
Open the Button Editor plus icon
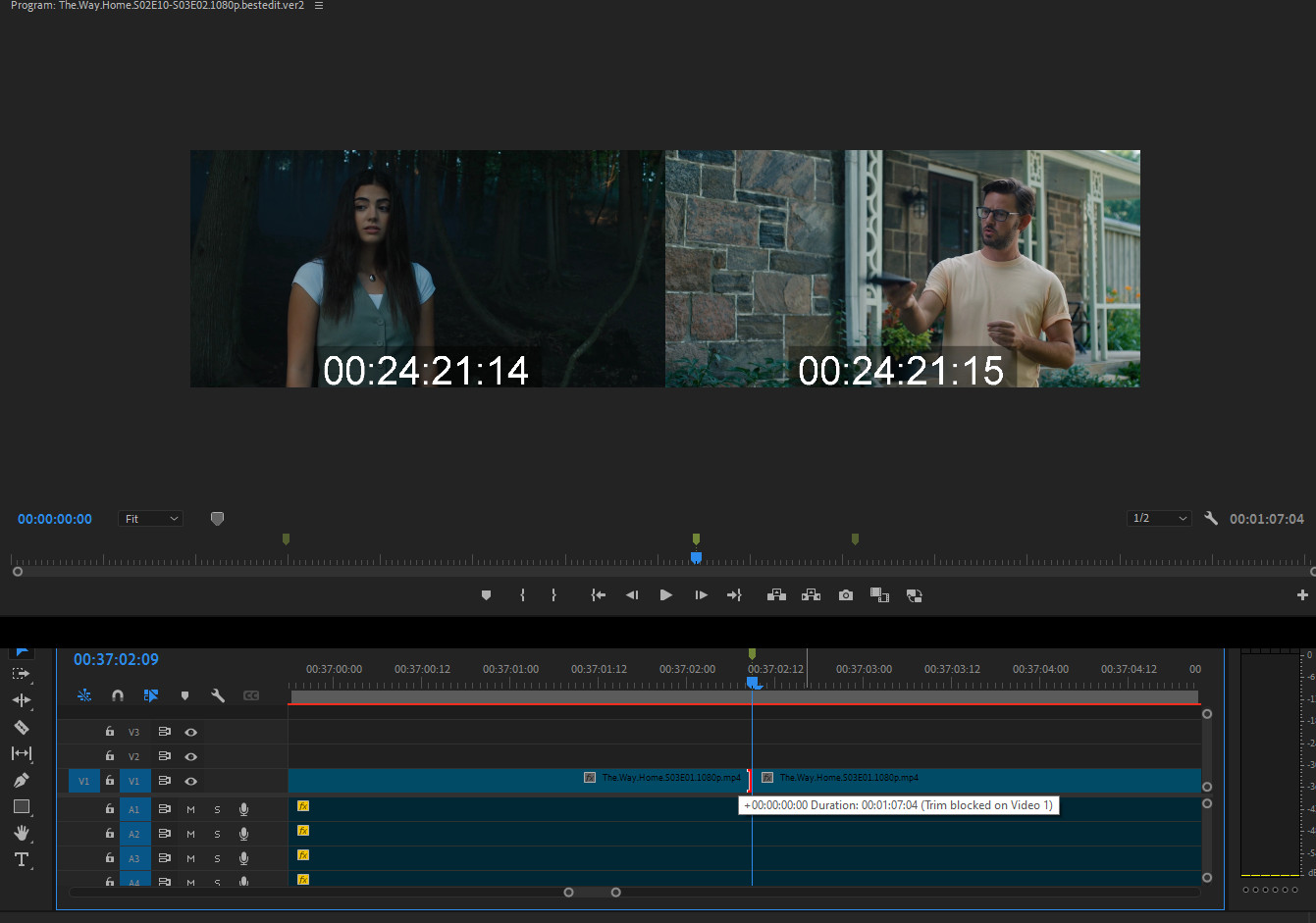(1302, 595)
